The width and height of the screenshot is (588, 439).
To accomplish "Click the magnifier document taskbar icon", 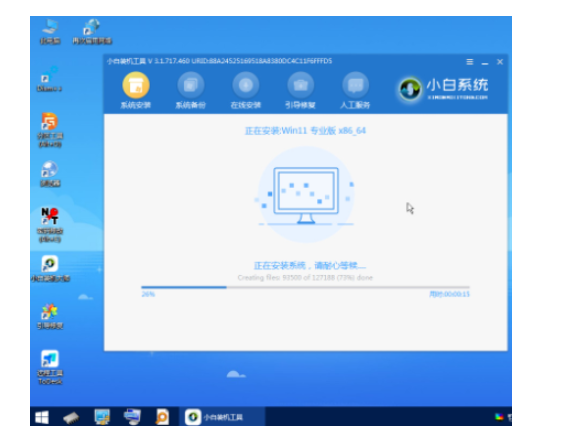I will pyautogui.click(x=162, y=417).
